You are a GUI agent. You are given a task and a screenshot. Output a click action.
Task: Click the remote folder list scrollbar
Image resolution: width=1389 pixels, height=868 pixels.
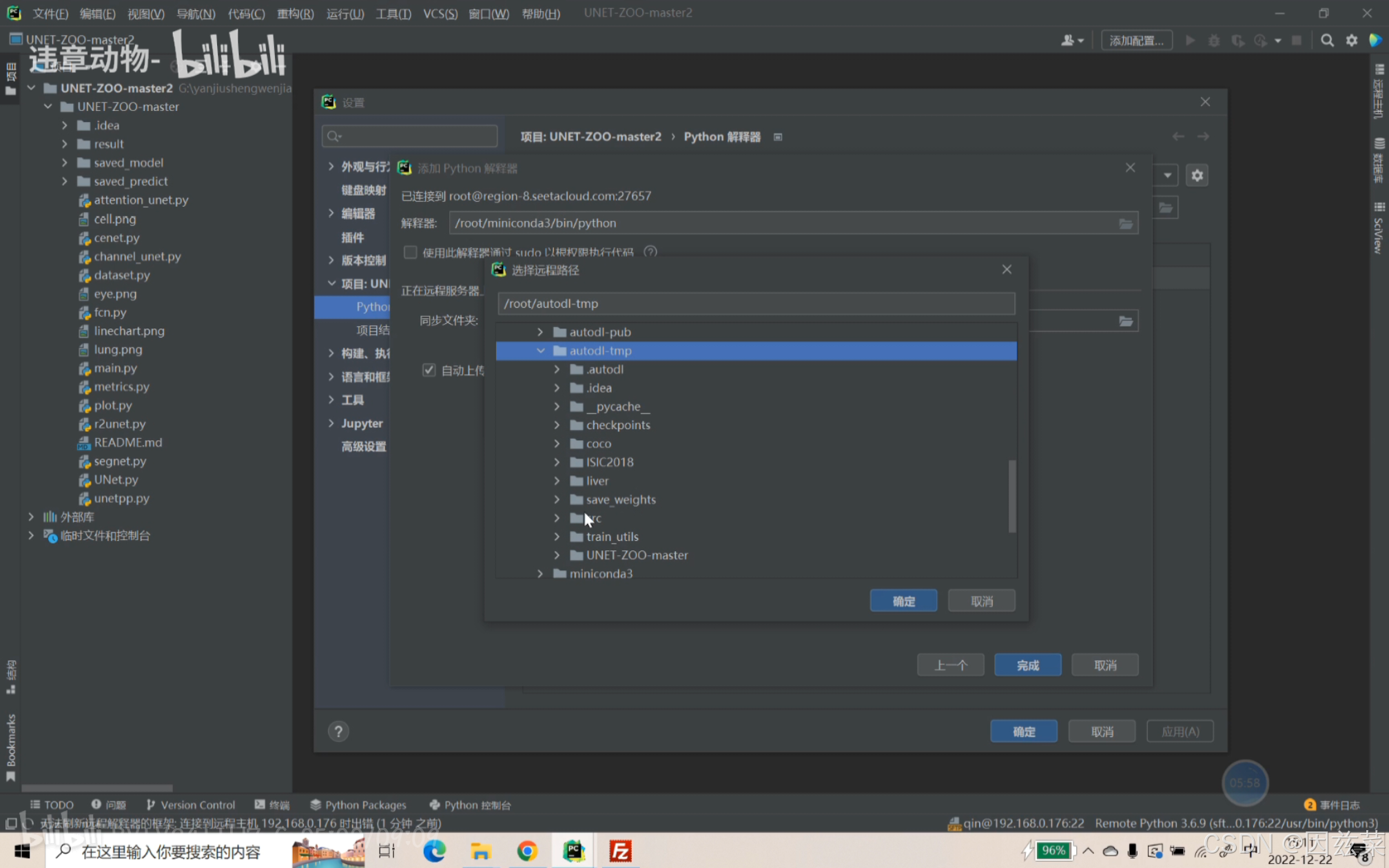click(x=1011, y=496)
